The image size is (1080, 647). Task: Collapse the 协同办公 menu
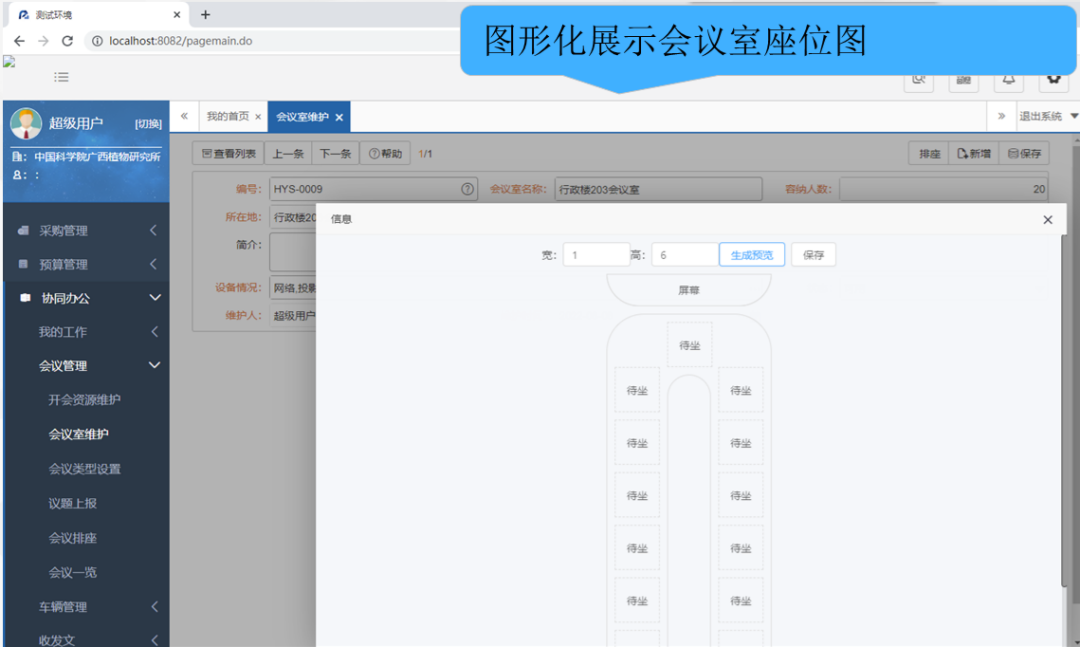(86, 298)
